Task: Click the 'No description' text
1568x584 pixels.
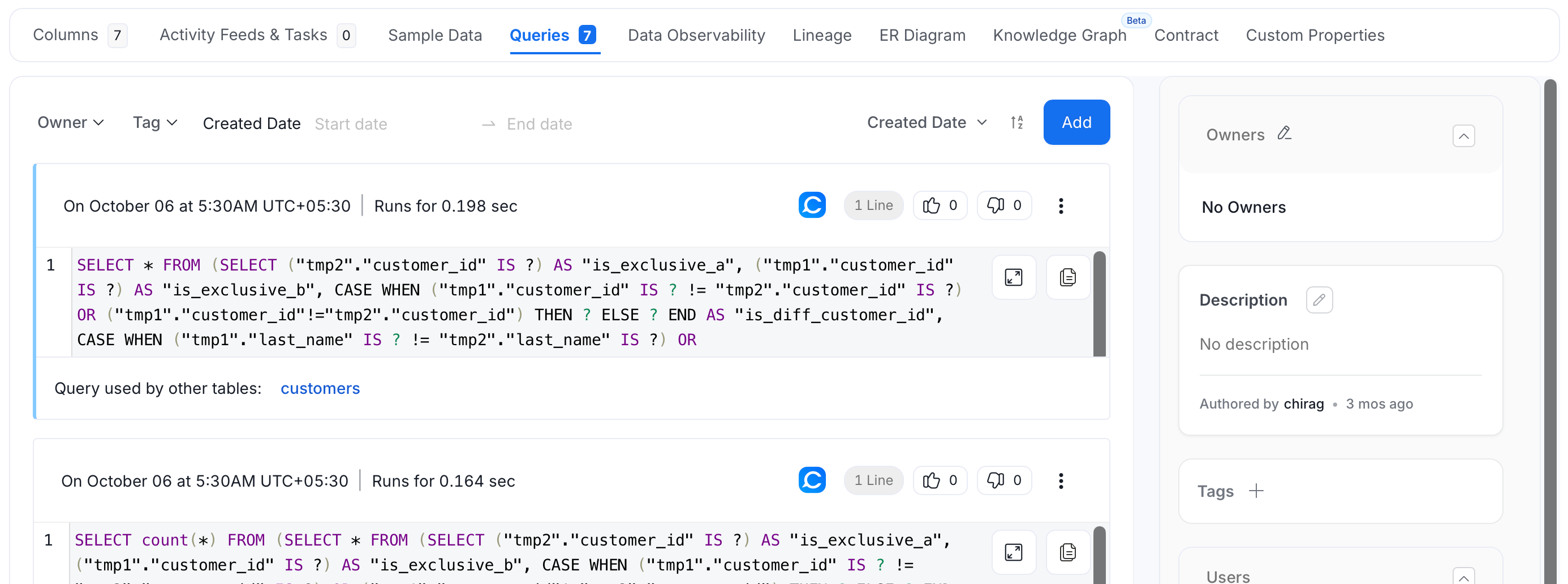Action: pos(1253,345)
